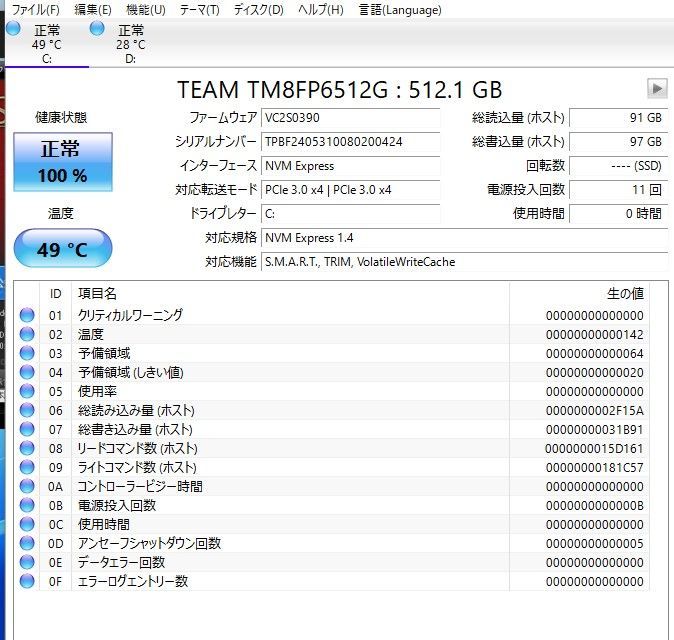Click status orb of row 06 総読み込み量
The width and height of the screenshot is (674, 640).
coord(27,410)
